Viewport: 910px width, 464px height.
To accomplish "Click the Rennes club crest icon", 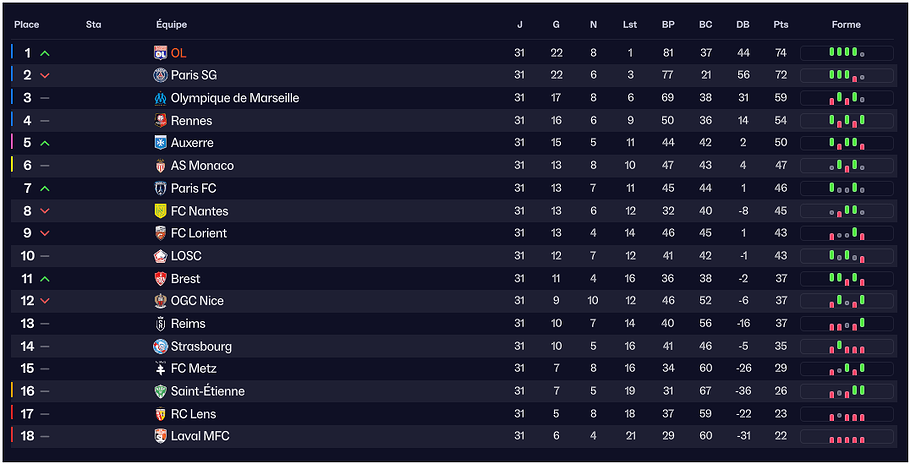I will pos(160,121).
